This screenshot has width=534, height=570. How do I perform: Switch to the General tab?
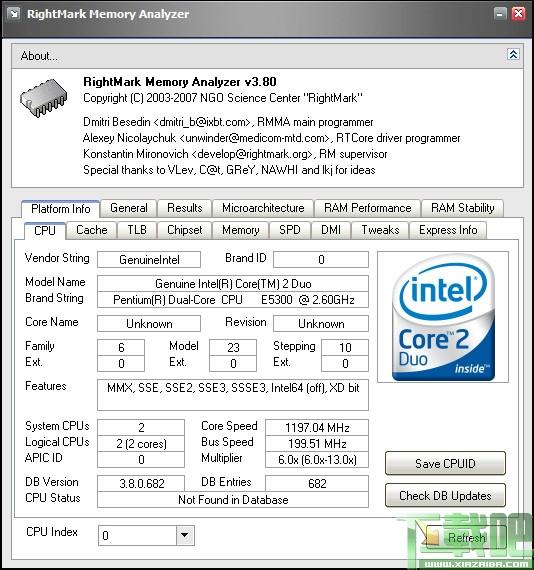[x=129, y=208]
